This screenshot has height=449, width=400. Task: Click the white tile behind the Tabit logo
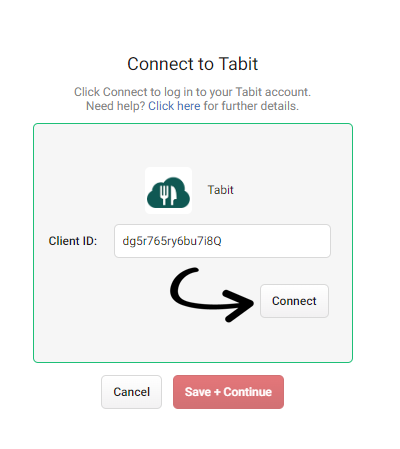pos(168,190)
